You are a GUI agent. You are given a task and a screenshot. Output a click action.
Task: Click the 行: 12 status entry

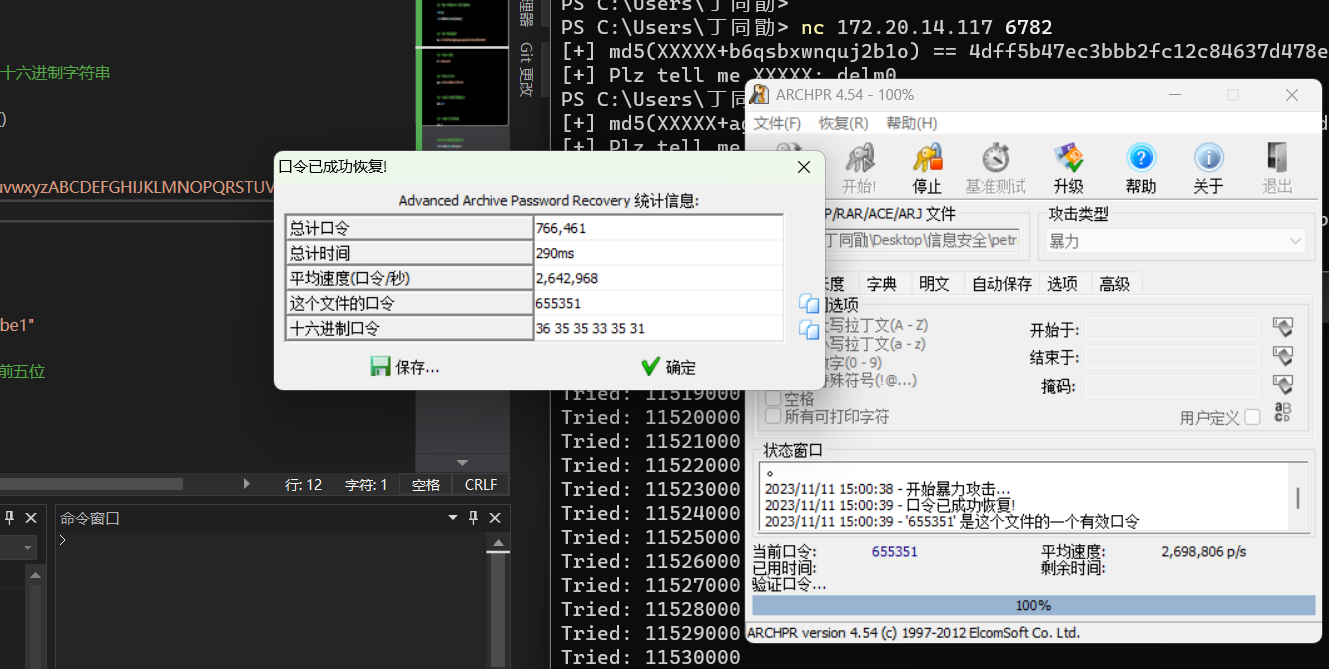(x=304, y=485)
